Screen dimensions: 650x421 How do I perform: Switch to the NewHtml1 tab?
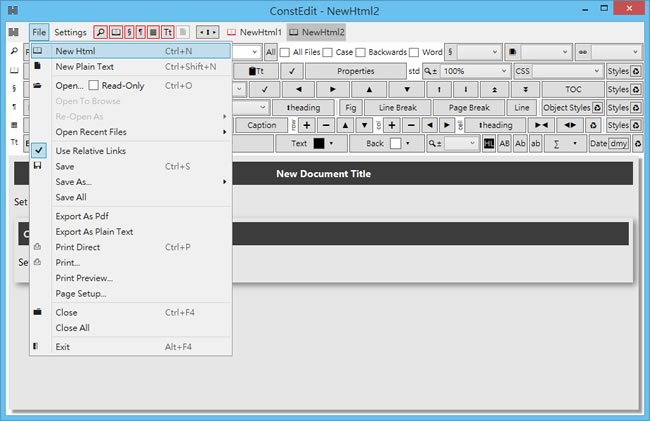254,32
